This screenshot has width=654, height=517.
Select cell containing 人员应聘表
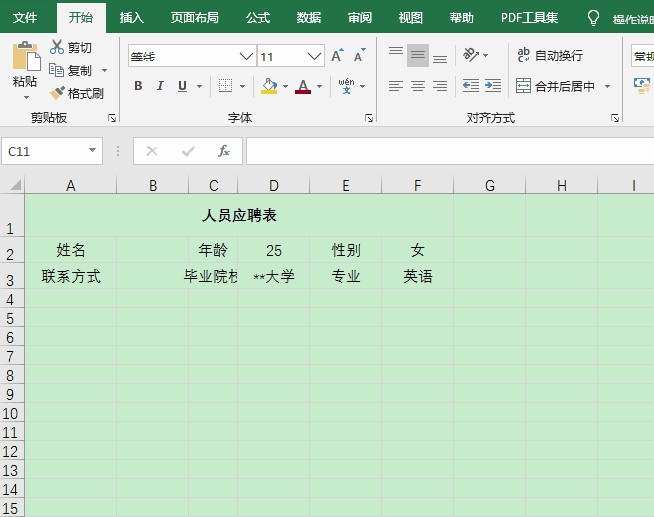[239, 215]
